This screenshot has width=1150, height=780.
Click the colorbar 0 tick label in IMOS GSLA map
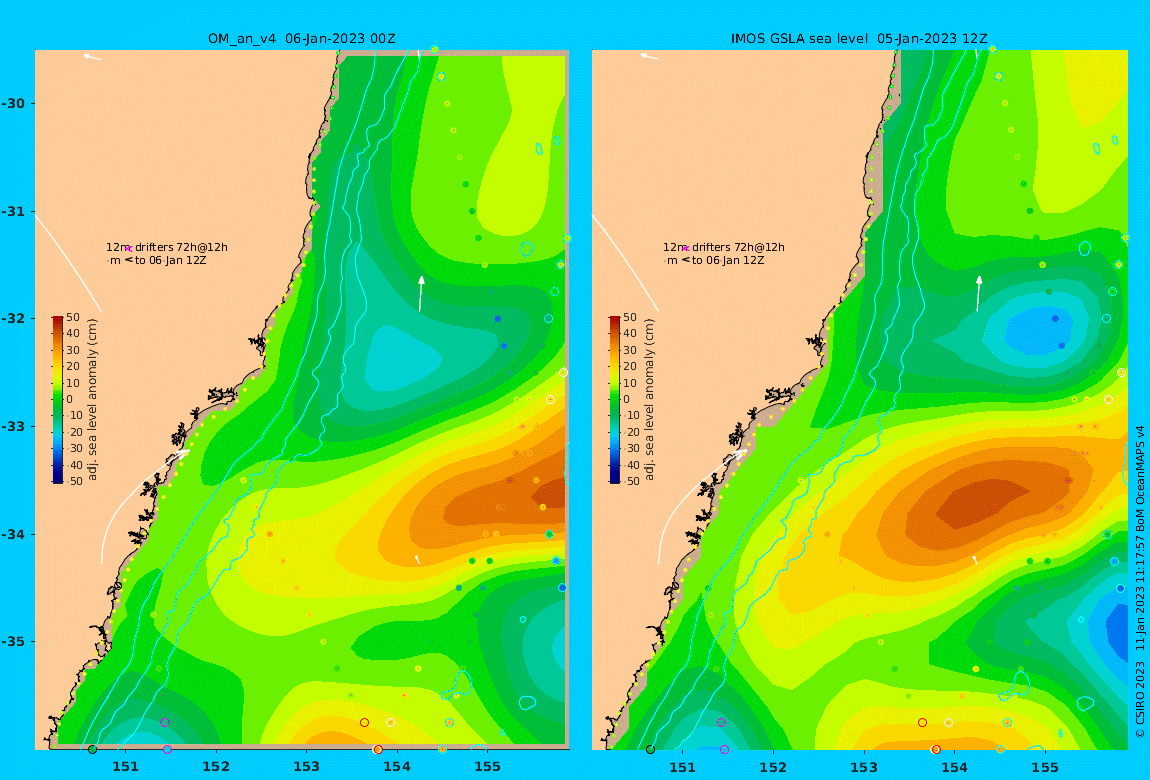click(626, 400)
